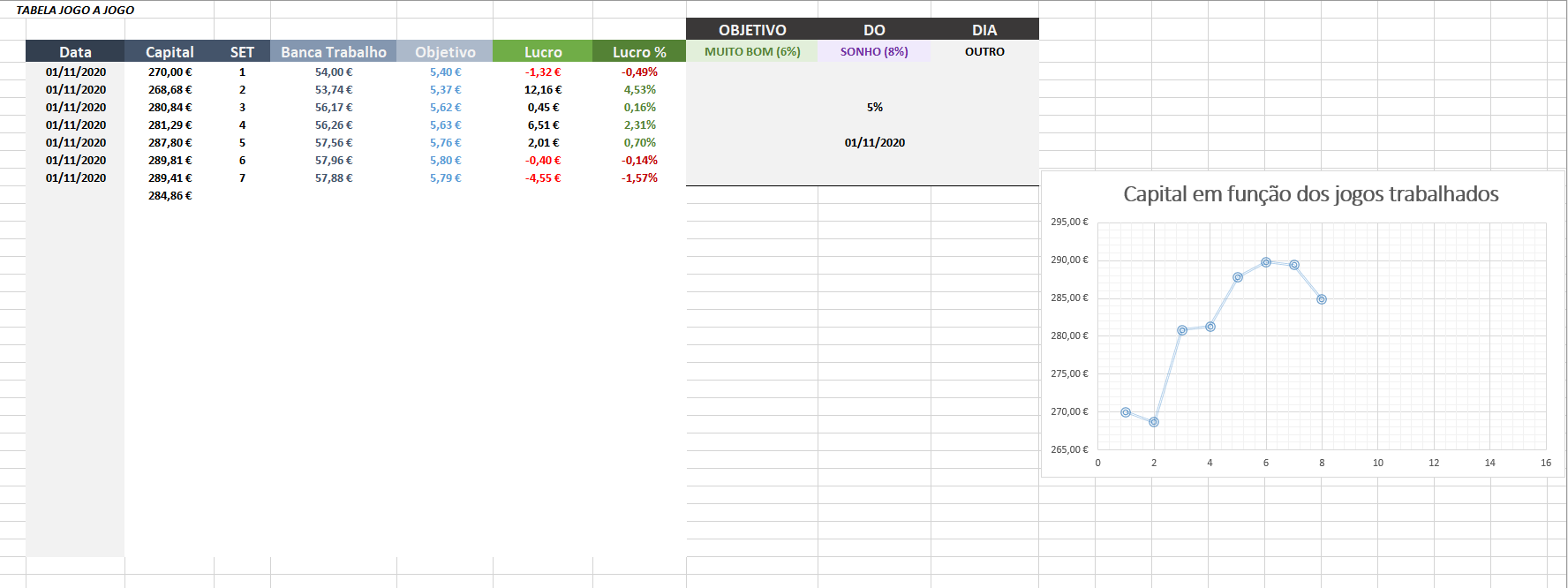Click the MUITO BOM (6%) cell
Screen dimensions: 1568x588
tap(752, 51)
